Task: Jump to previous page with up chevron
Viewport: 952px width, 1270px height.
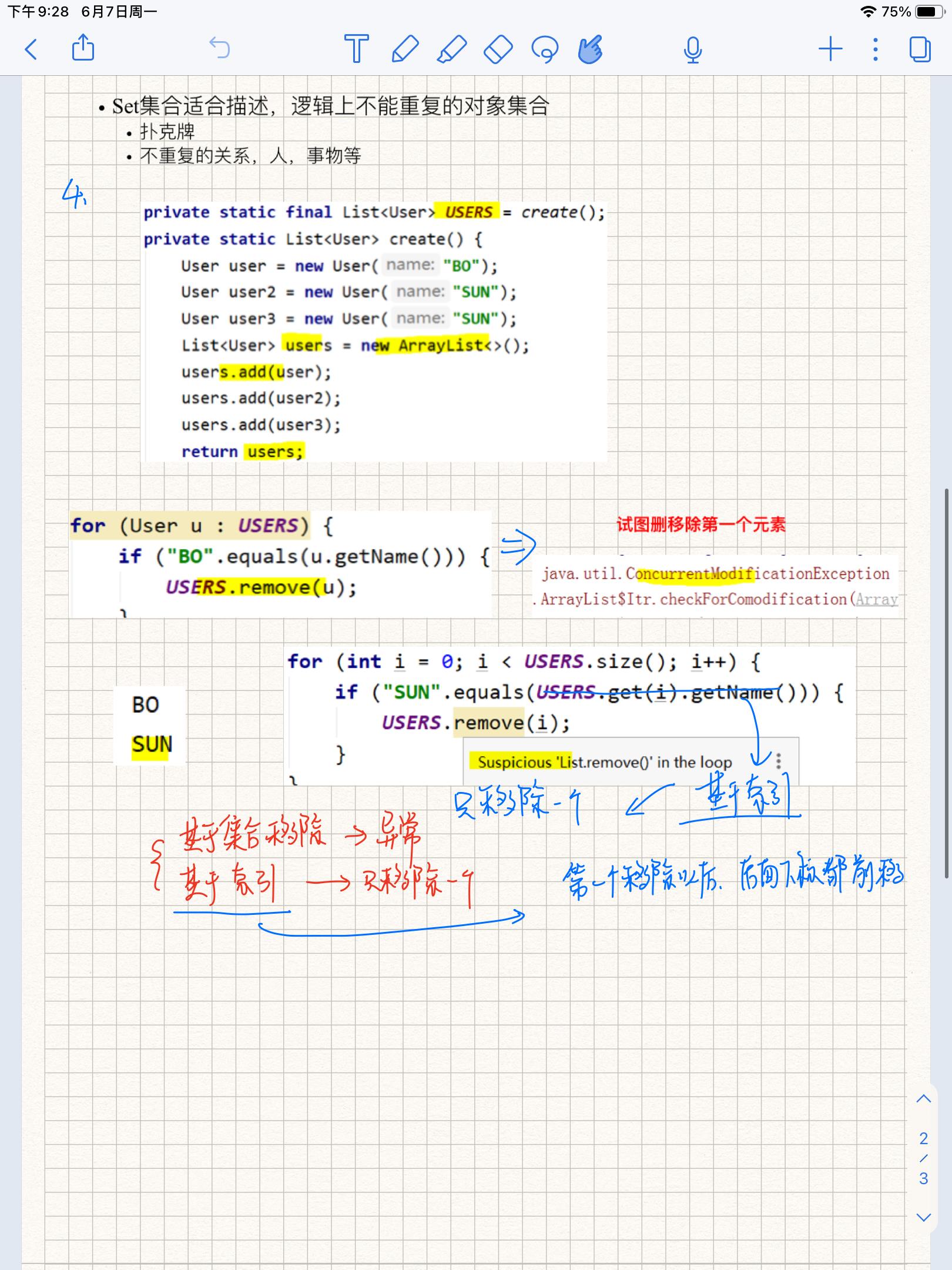Action: (924, 1099)
